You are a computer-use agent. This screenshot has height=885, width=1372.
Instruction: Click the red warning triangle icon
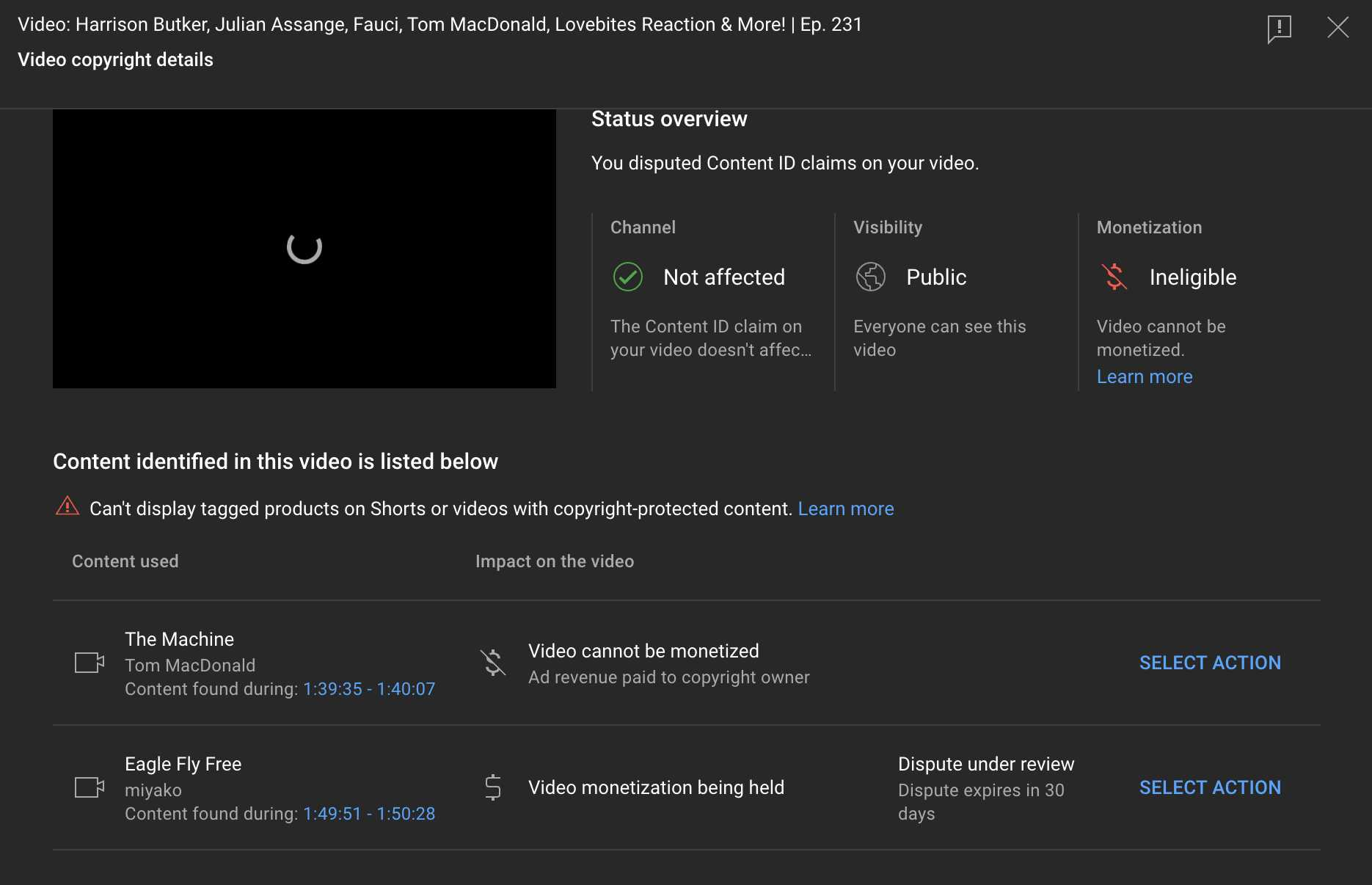pos(67,506)
